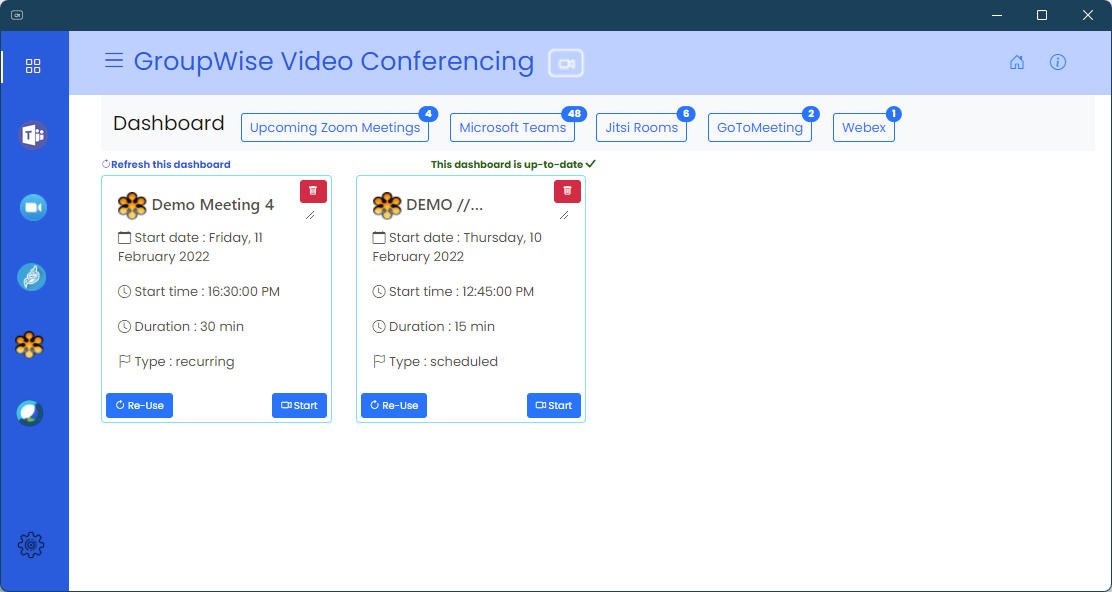Image resolution: width=1112 pixels, height=592 pixels.
Task: Click badge 4 on Zoom Meetings
Action: tap(428, 113)
